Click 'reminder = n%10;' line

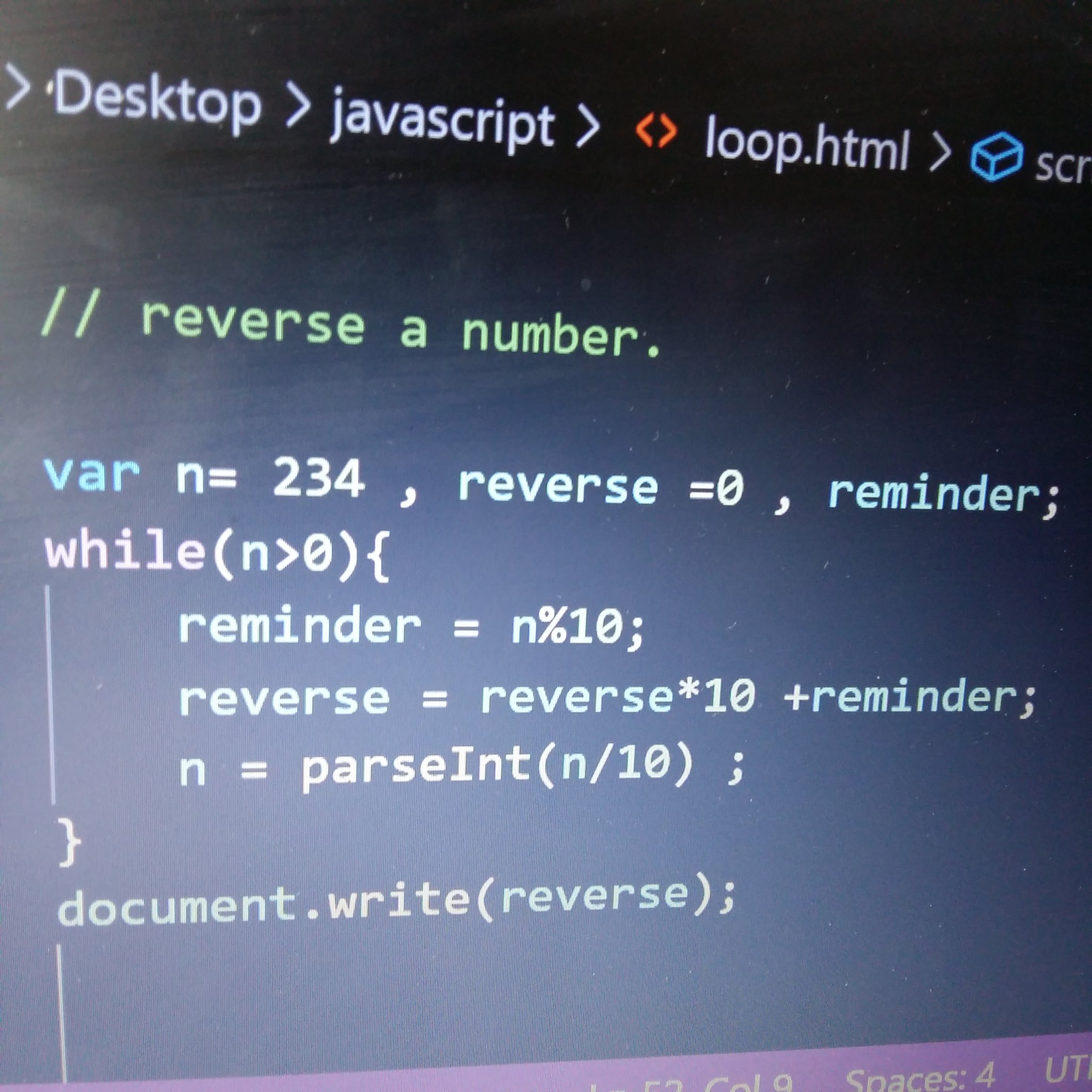click(412, 628)
